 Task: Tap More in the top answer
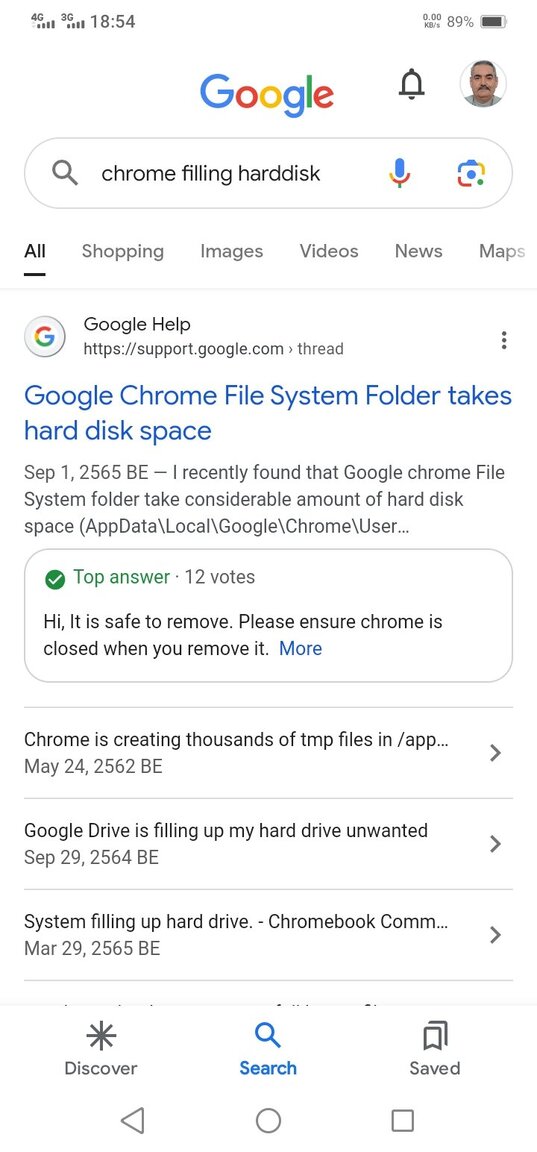300,649
